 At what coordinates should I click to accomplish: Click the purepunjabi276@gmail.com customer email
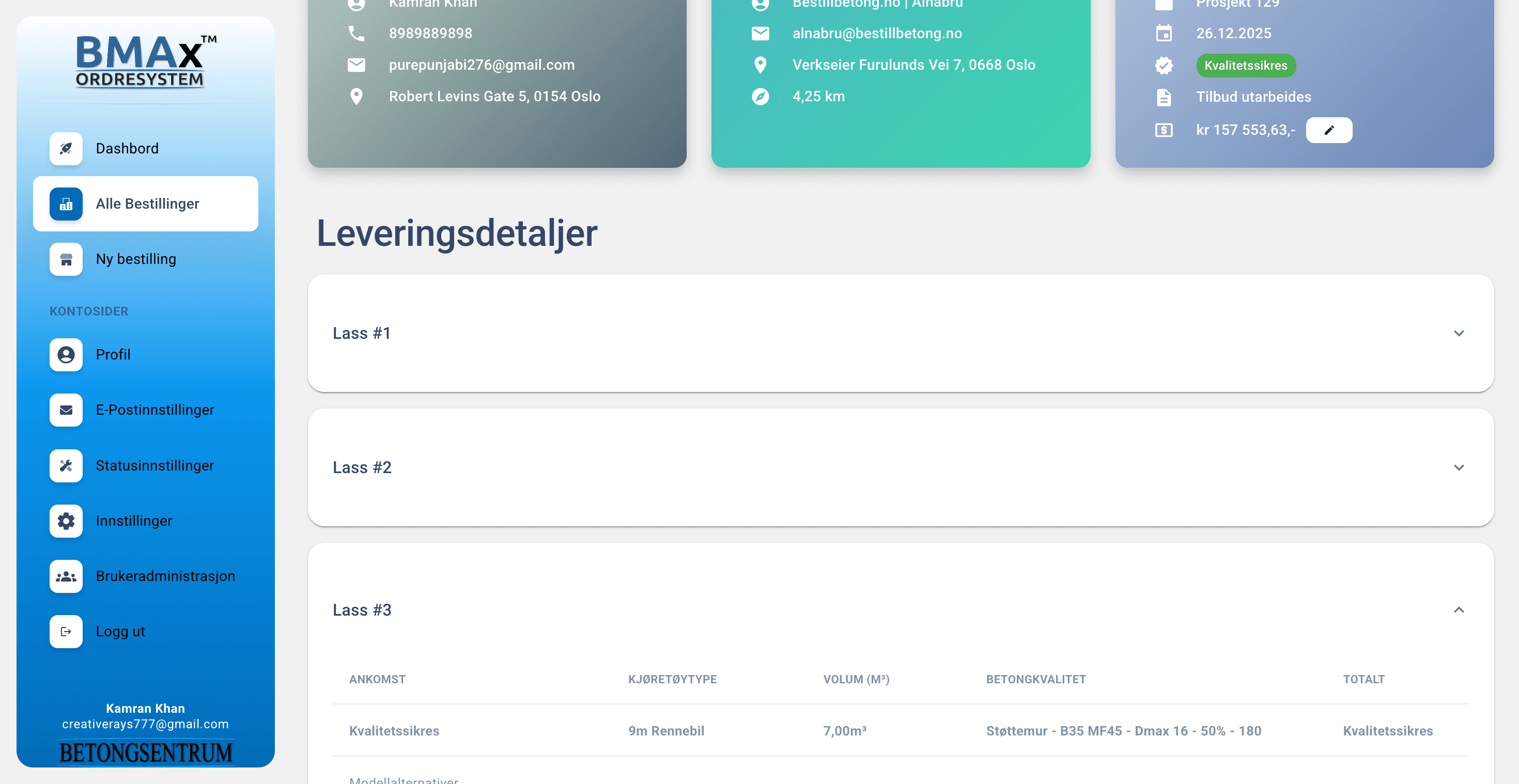pyautogui.click(x=481, y=65)
